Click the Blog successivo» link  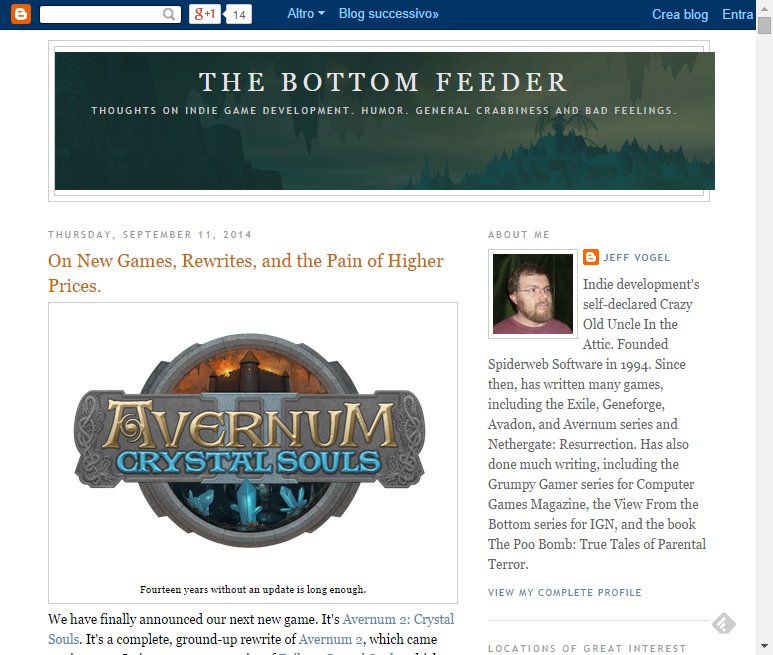(x=388, y=14)
